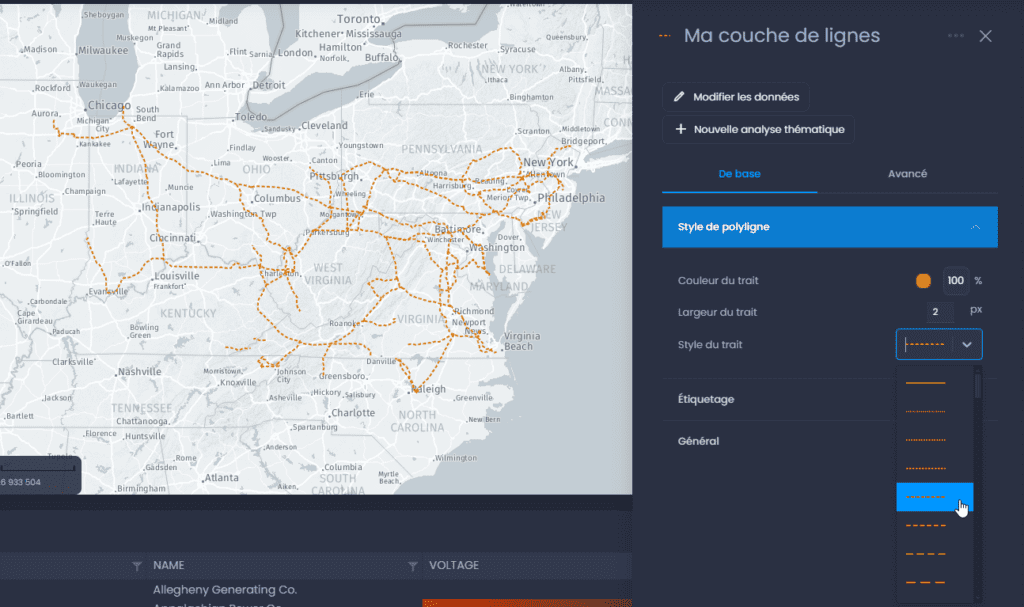1024x607 pixels.
Task: Open the three-dot layer options menu
Action: coord(955,36)
